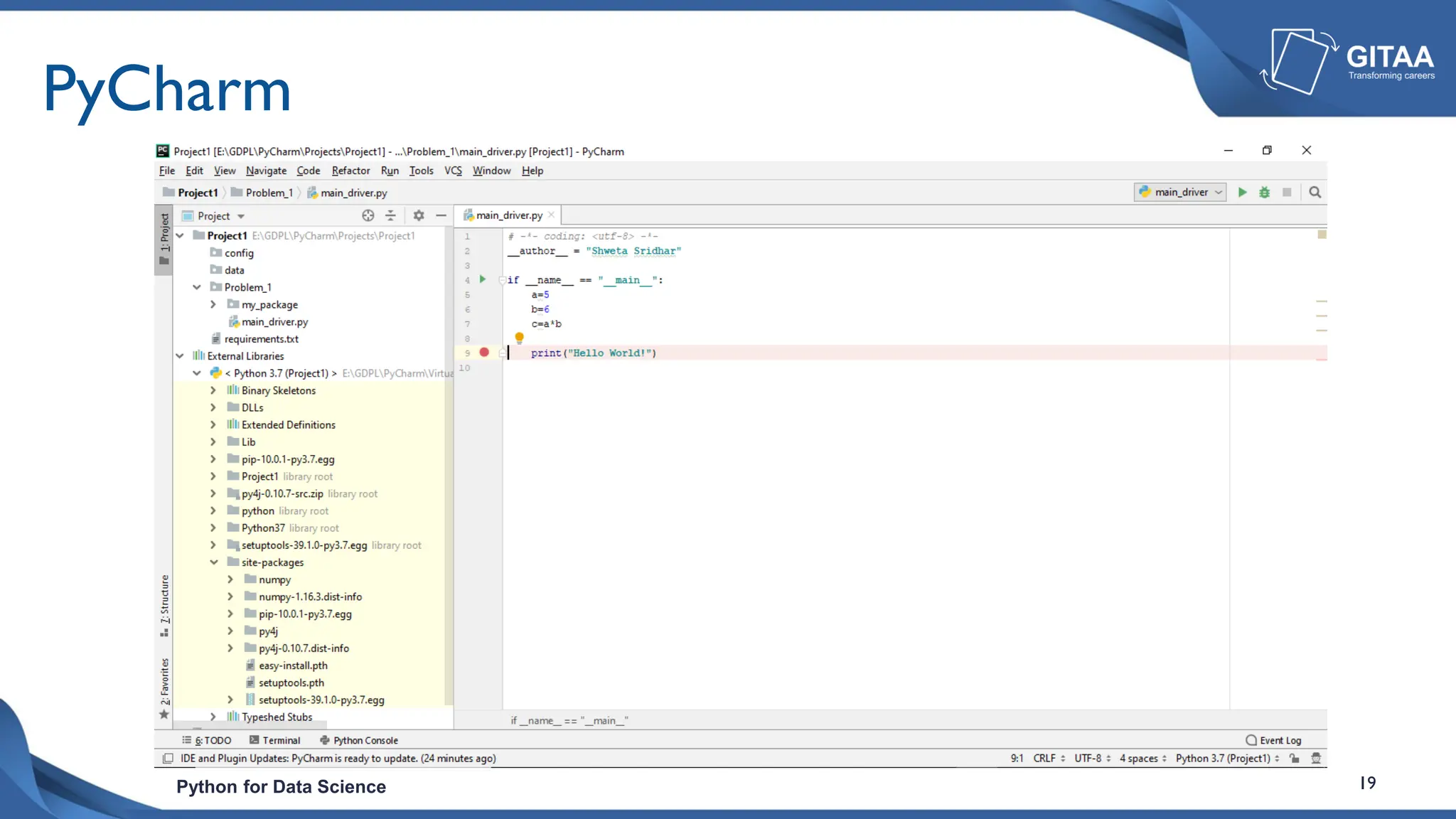Open Project panel settings gear
This screenshot has width=1456, height=819.
tap(419, 215)
